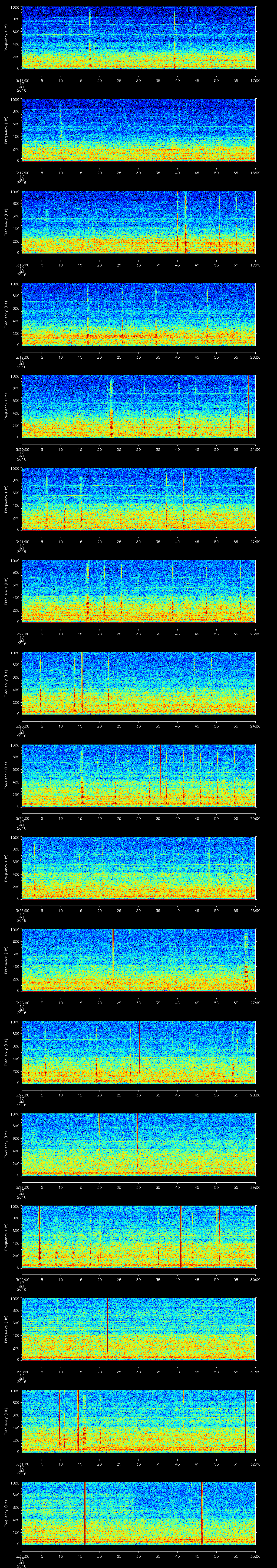
Task: Select the 30:00 end time label
Action: point(255,1279)
